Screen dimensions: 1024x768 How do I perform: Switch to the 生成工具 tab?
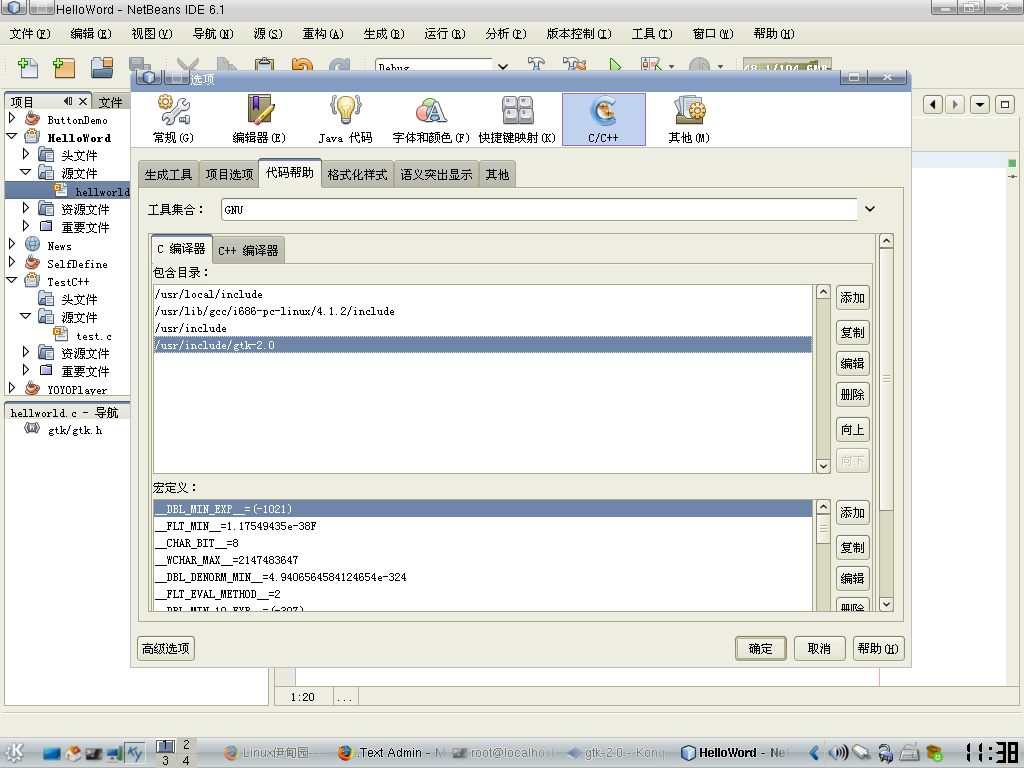point(168,174)
